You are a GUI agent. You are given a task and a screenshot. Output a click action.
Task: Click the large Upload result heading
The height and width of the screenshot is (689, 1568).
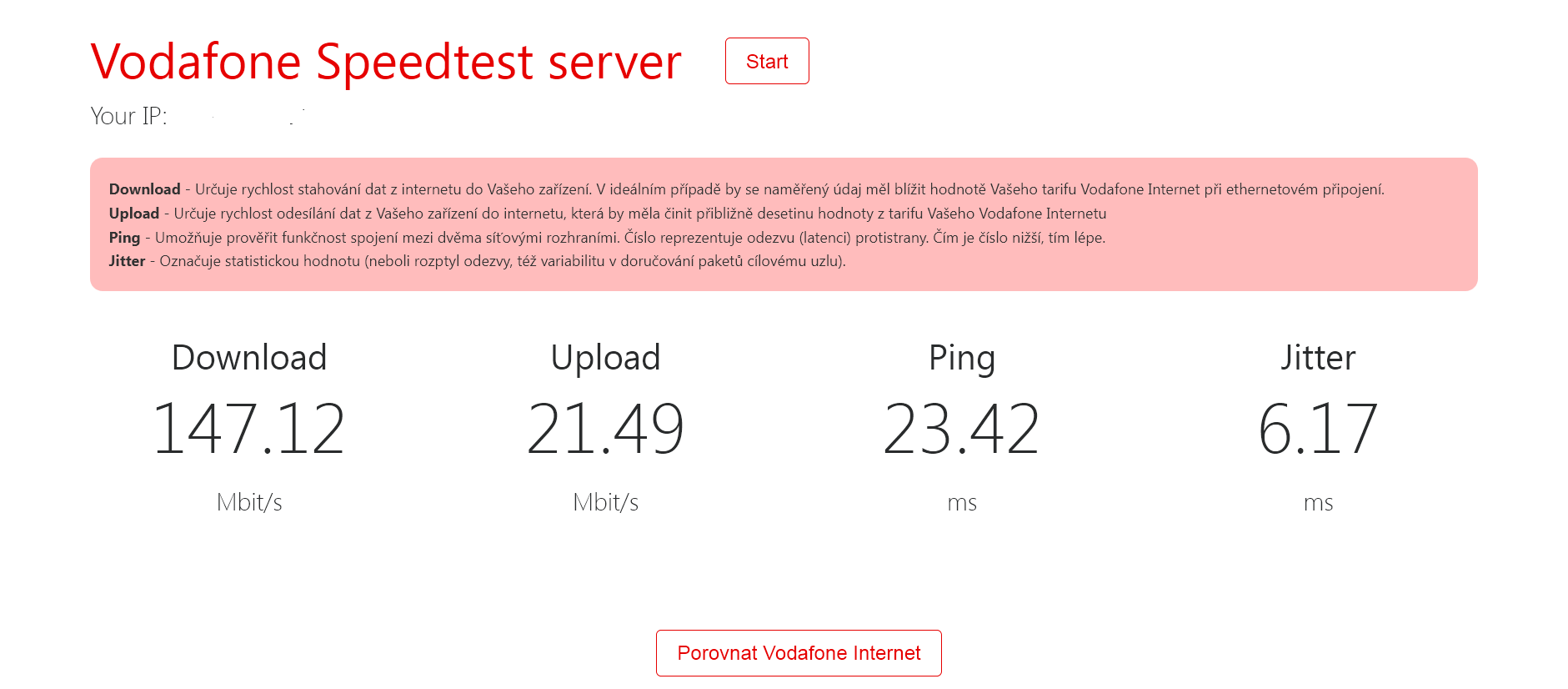pyautogui.click(x=605, y=357)
